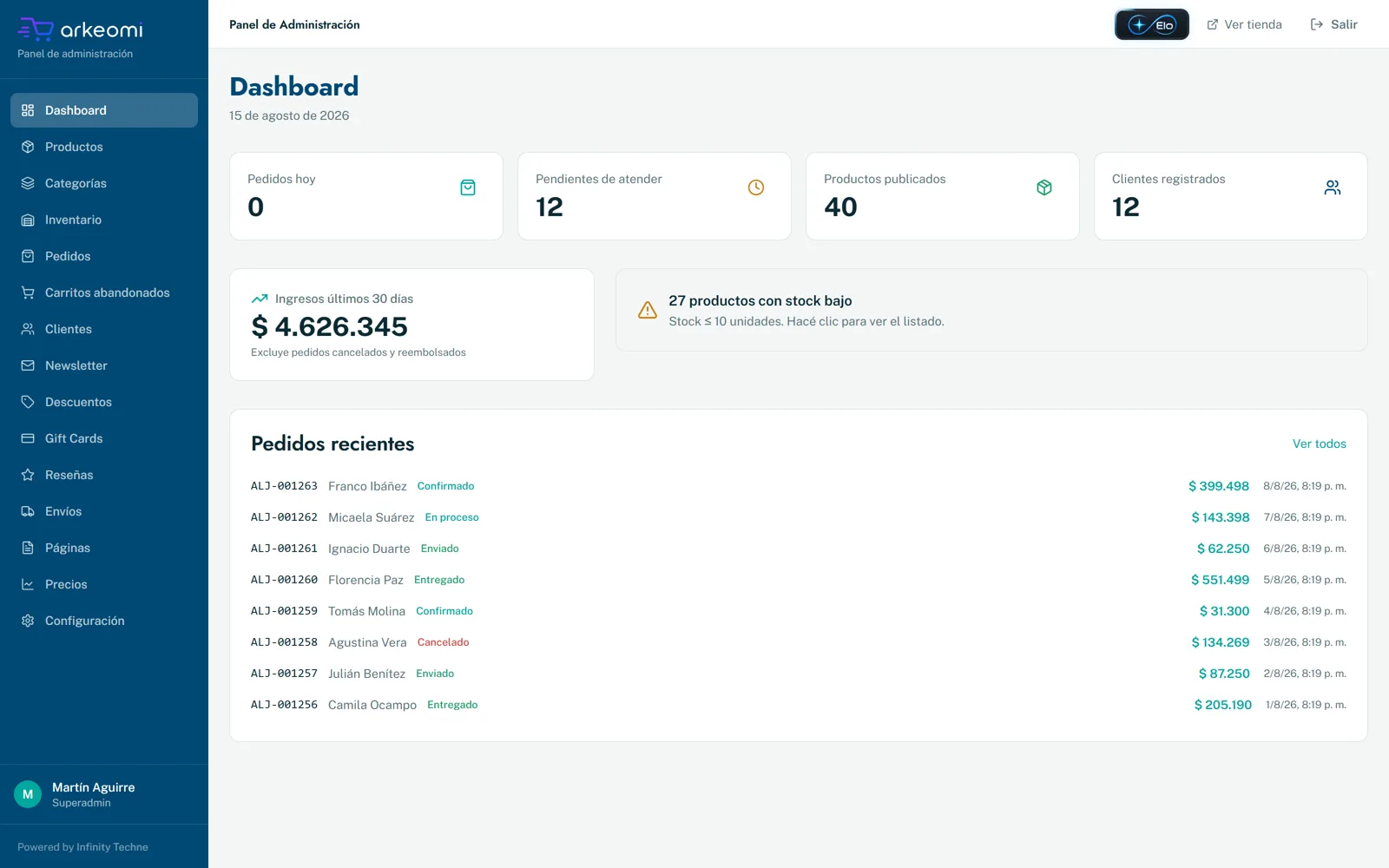Click the tag icon for Descuentos

[28, 402]
